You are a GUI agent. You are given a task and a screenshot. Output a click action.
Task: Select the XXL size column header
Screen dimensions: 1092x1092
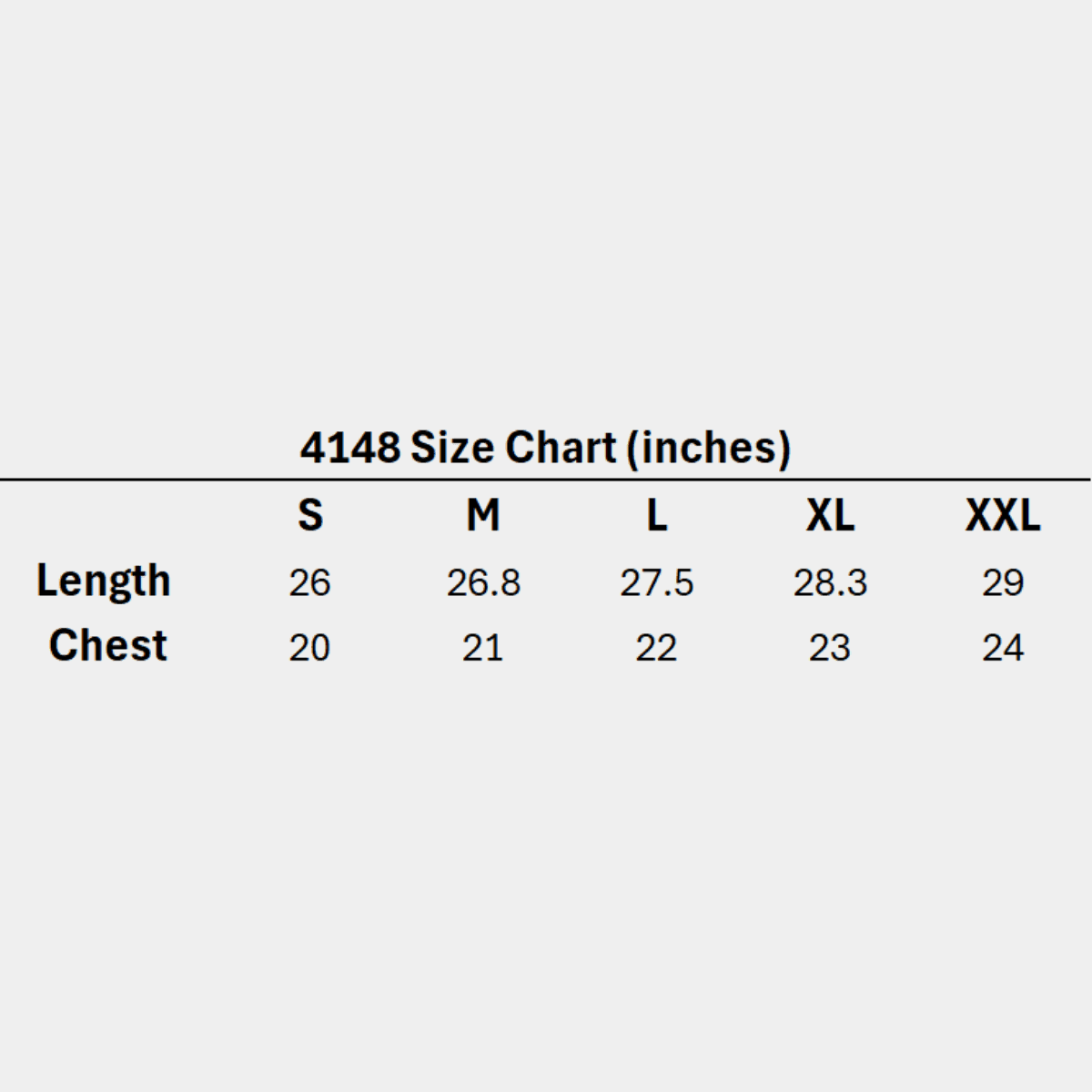(x=1003, y=515)
